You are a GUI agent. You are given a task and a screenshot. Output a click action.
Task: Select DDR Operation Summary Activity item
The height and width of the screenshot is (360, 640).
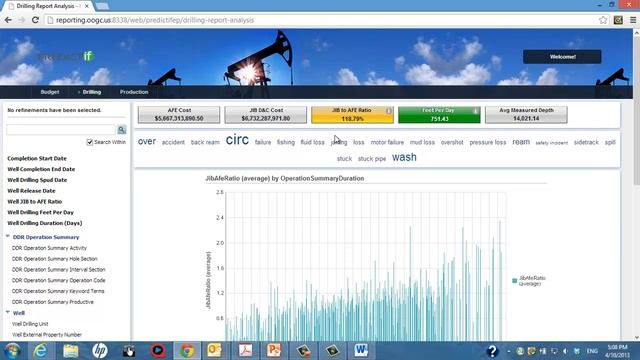click(49, 248)
